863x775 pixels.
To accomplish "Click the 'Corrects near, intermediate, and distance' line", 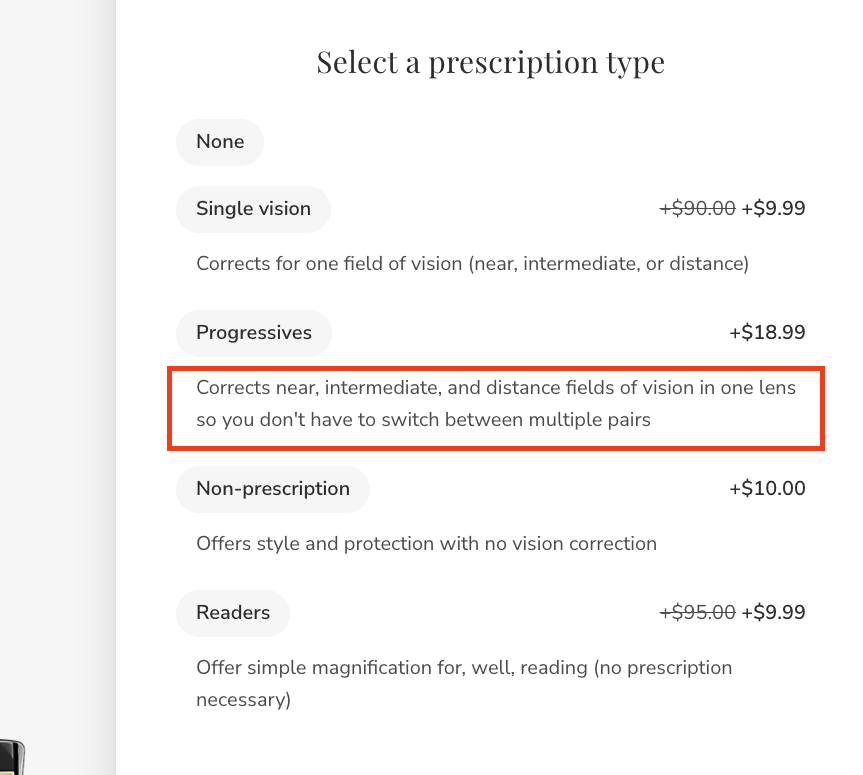I will [x=496, y=388].
